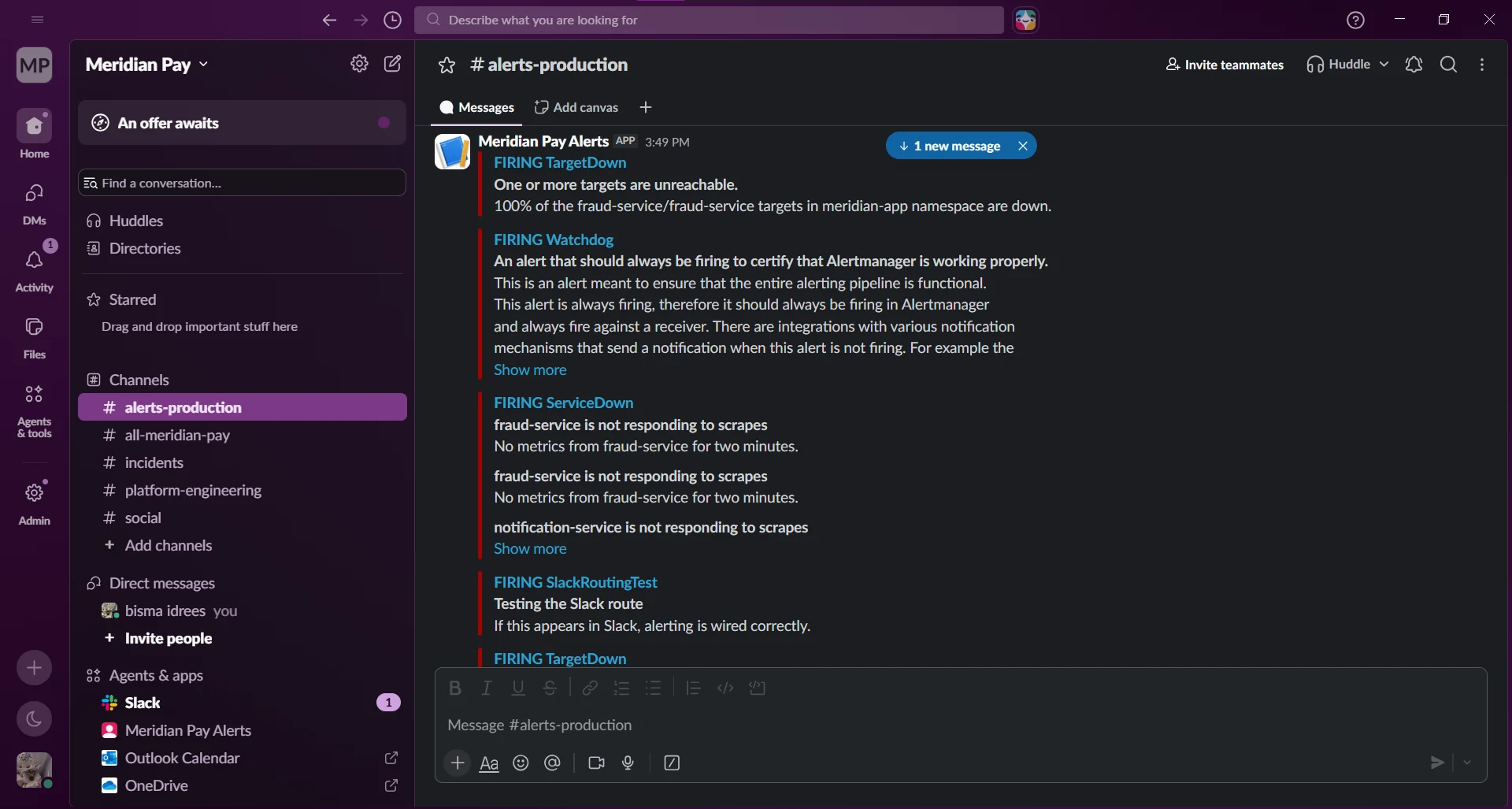The image size is (1512, 809).
Task: Open the incidents channel
Action: (x=242, y=462)
